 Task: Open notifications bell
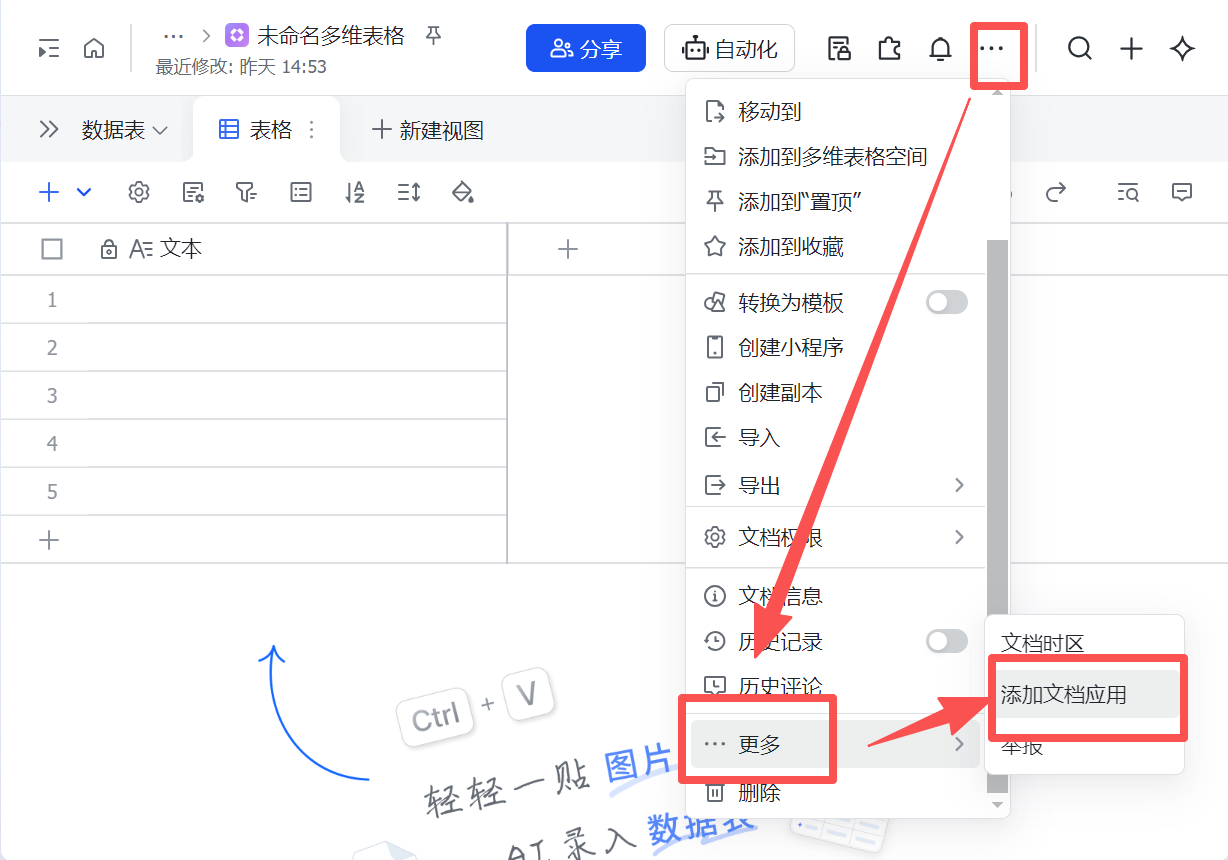940,48
